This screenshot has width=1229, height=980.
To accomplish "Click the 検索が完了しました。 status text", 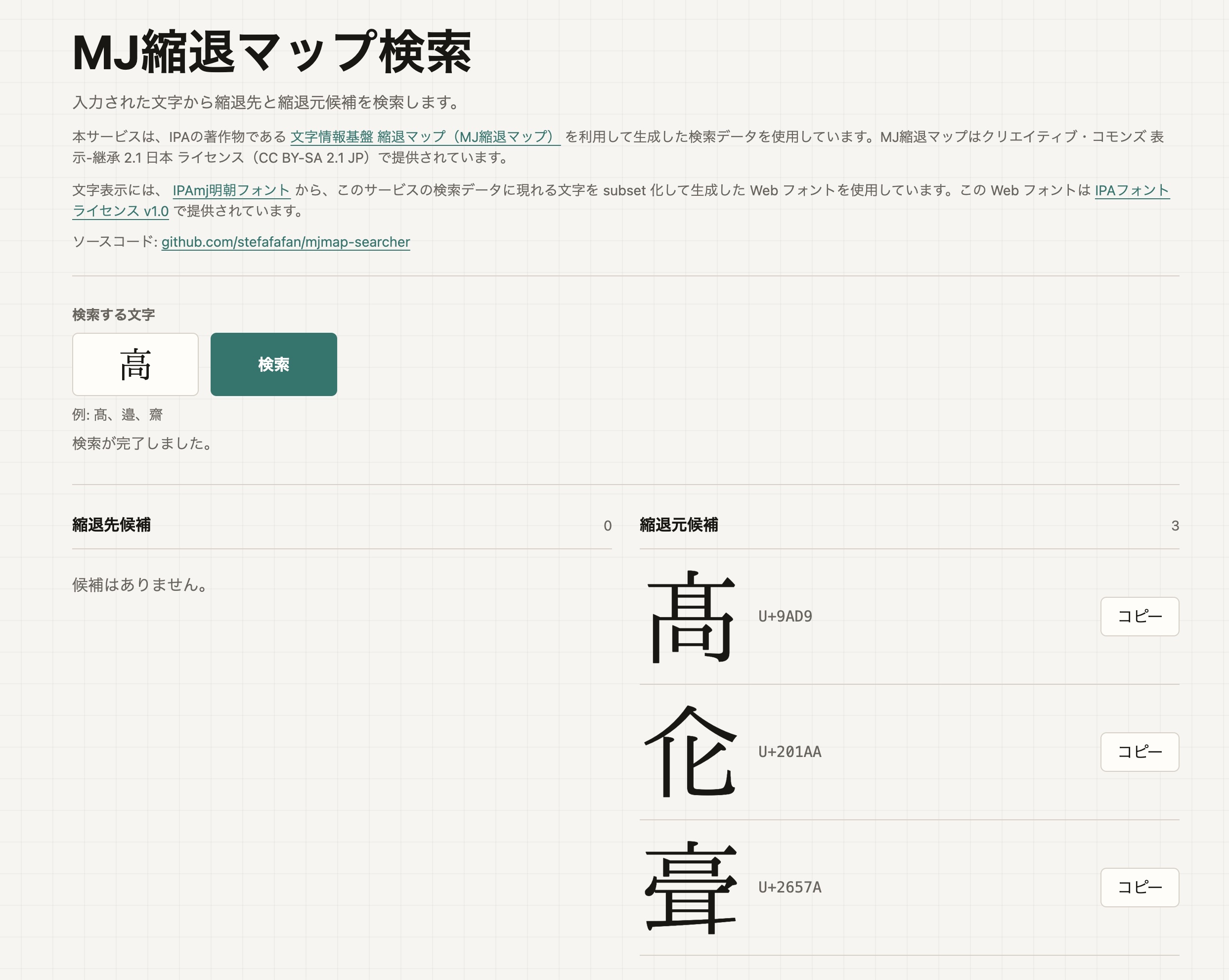I will (x=142, y=444).
